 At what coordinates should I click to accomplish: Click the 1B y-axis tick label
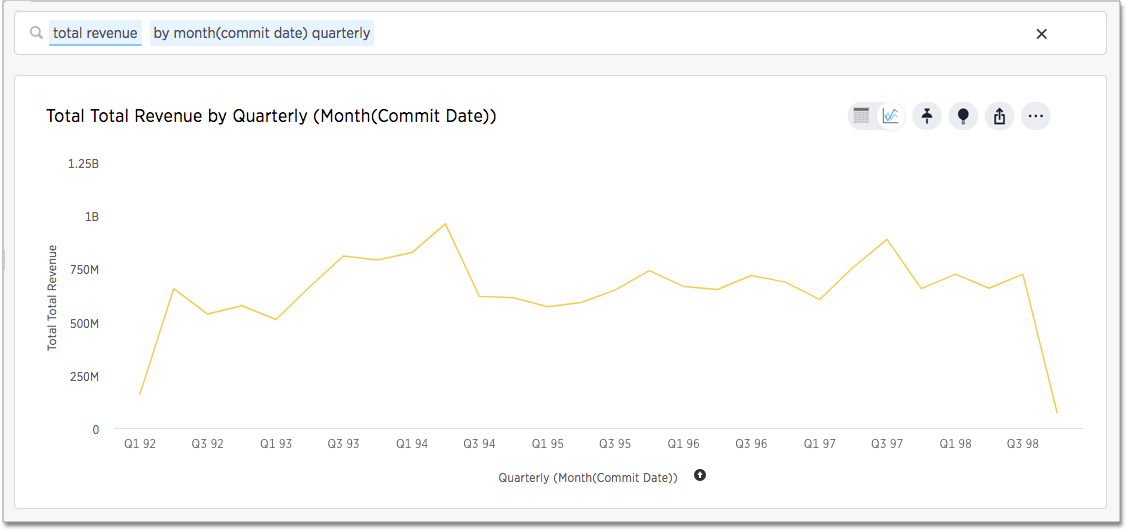pos(92,217)
